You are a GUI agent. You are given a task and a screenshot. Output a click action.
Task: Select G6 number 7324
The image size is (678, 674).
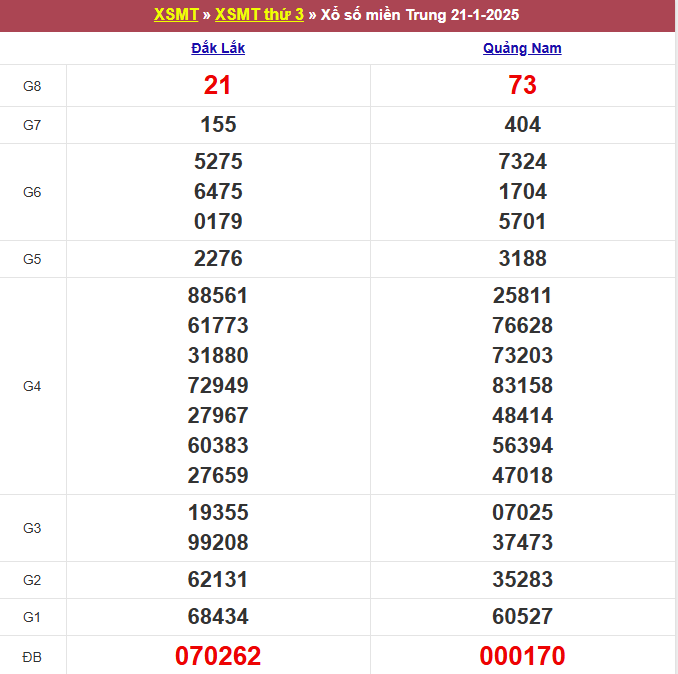pyautogui.click(x=522, y=162)
